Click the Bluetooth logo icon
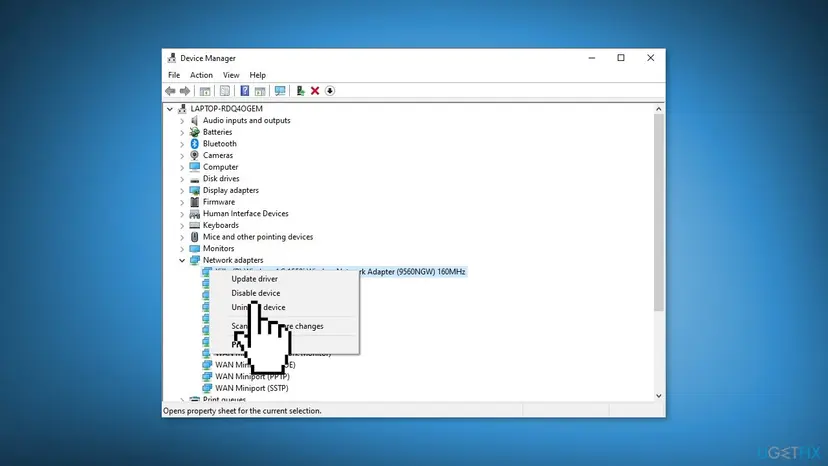The height and width of the screenshot is (466, 828). (x=194, y=144)
